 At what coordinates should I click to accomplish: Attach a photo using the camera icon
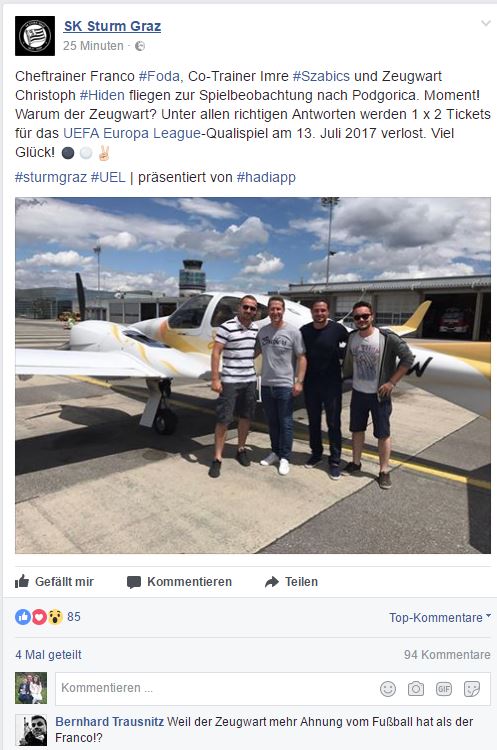click(416, 689)
